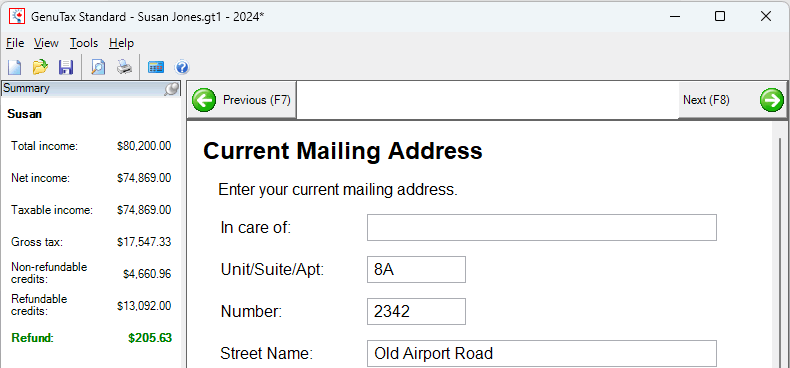Go to Next (F8) page

pyautogui.click(x=732, y=100)
